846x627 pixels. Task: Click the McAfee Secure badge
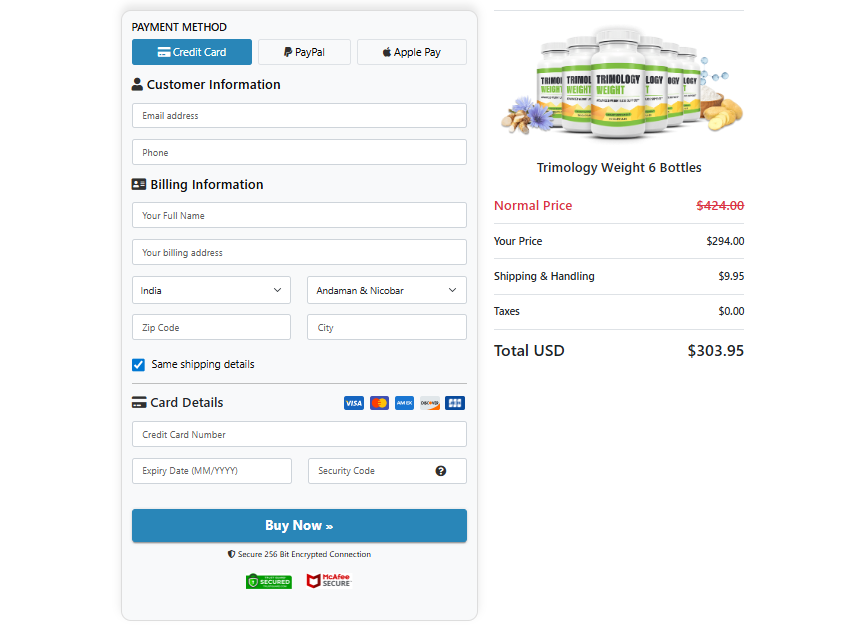pos(328,581)
